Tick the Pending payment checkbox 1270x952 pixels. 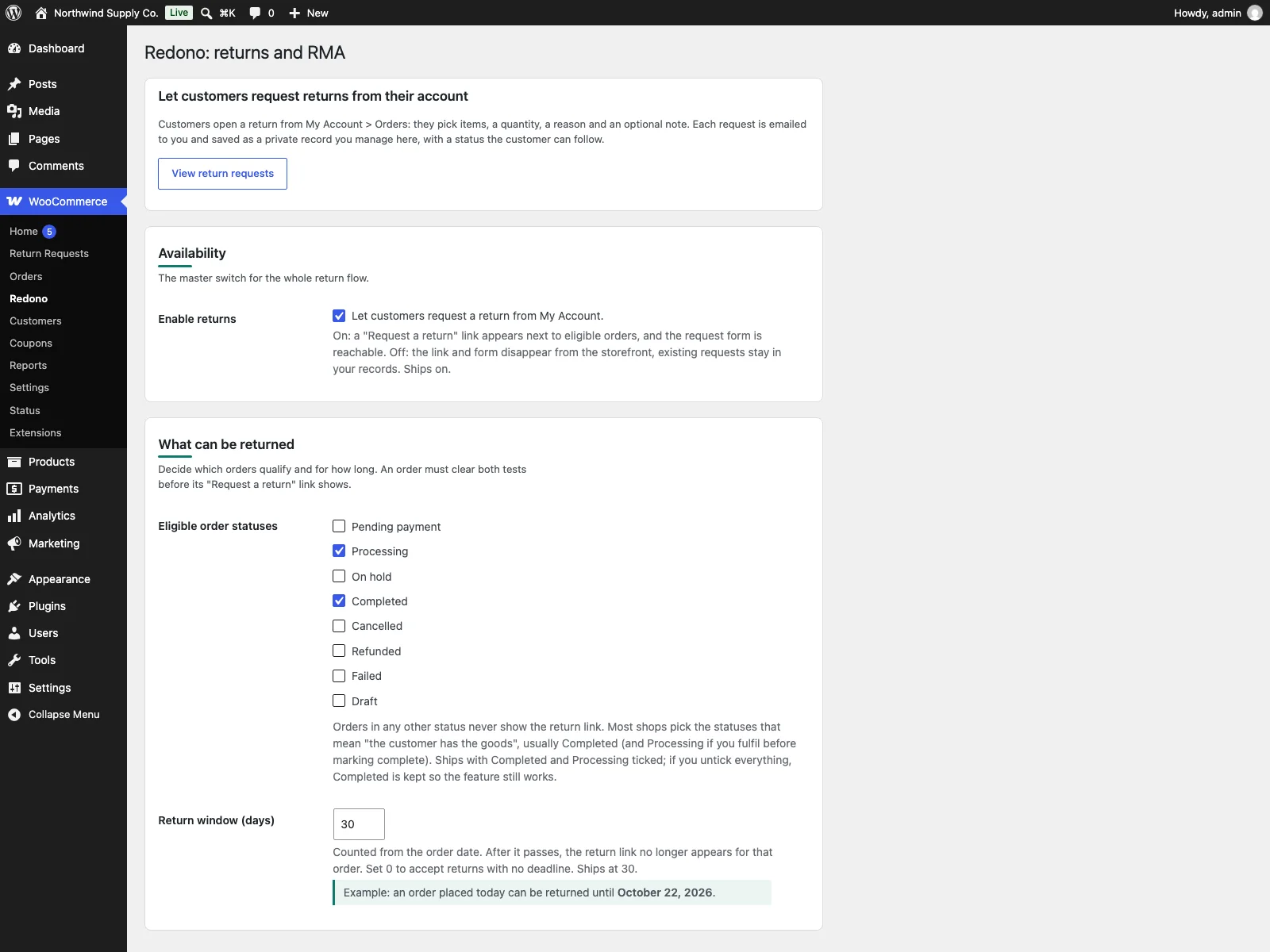pyautogui.click(x=339, y=526)
